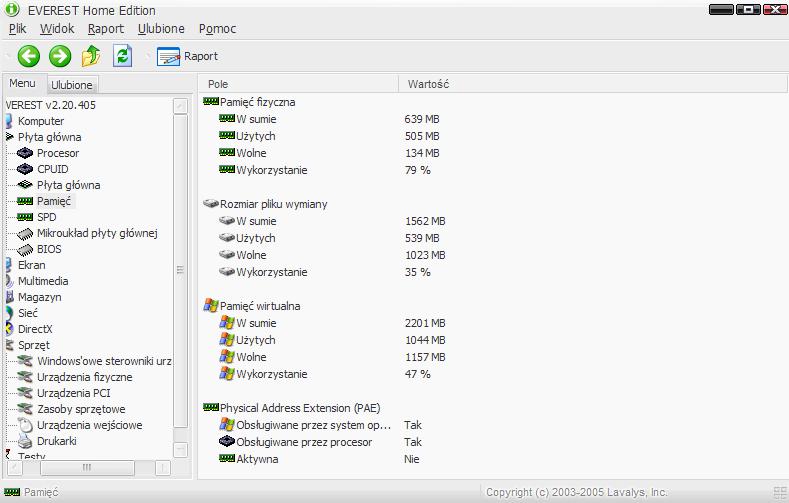Click the 134 MB free memory value
Screen dimensions: 789x503
click(x=422, y=153)
